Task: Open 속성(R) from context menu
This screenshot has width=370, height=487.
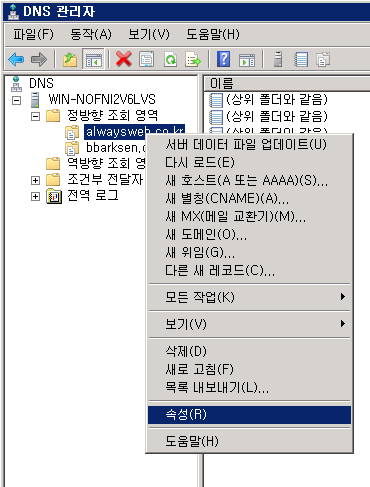Action: click(x=249, y=415)
